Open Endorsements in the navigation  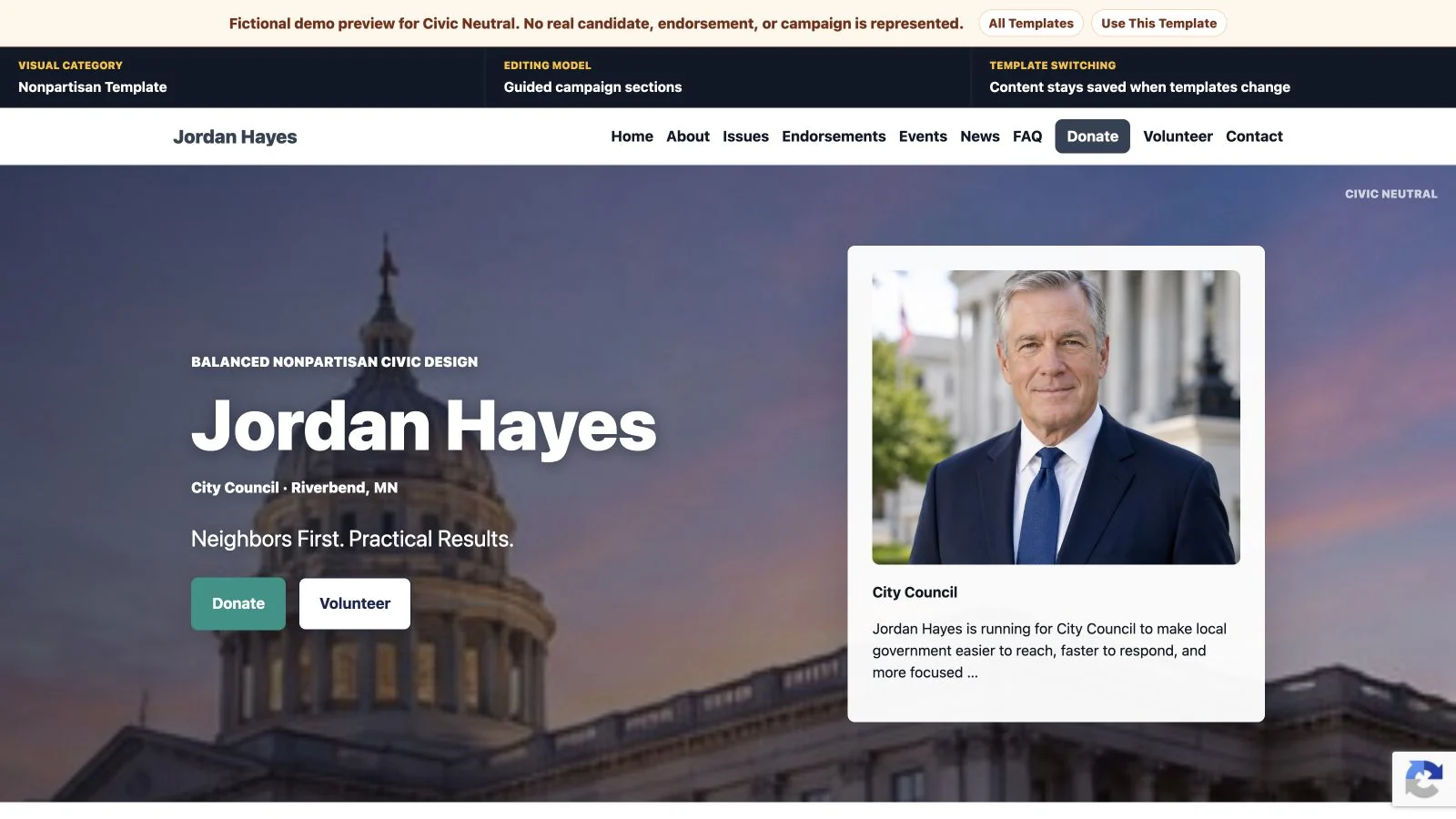point(834,136)
